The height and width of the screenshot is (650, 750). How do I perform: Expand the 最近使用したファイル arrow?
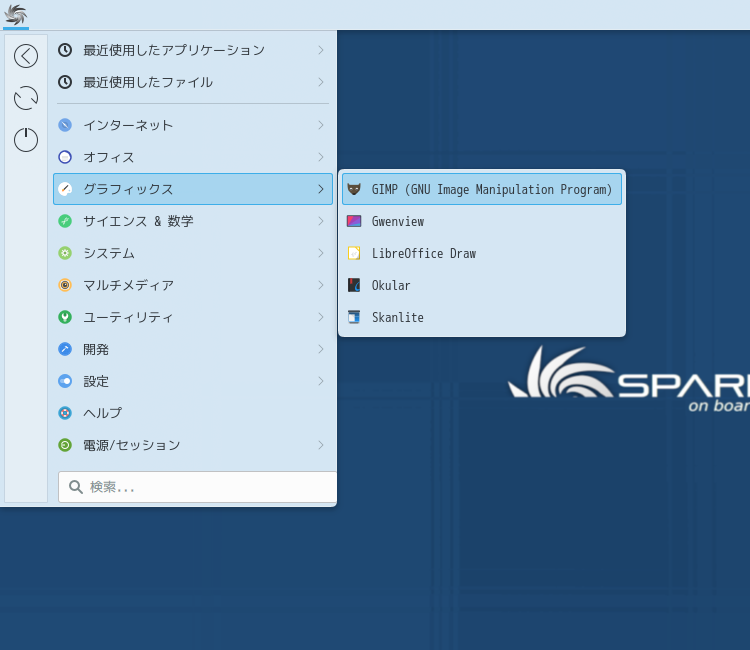320,82
